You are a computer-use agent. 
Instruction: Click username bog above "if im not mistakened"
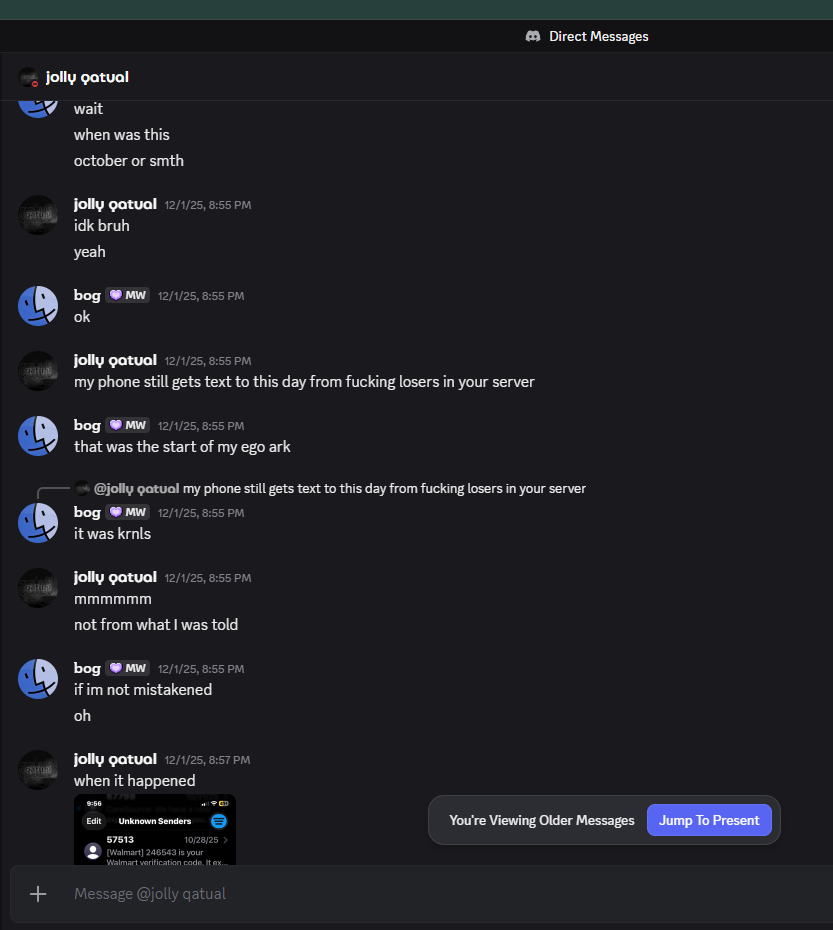click(87, 668)
